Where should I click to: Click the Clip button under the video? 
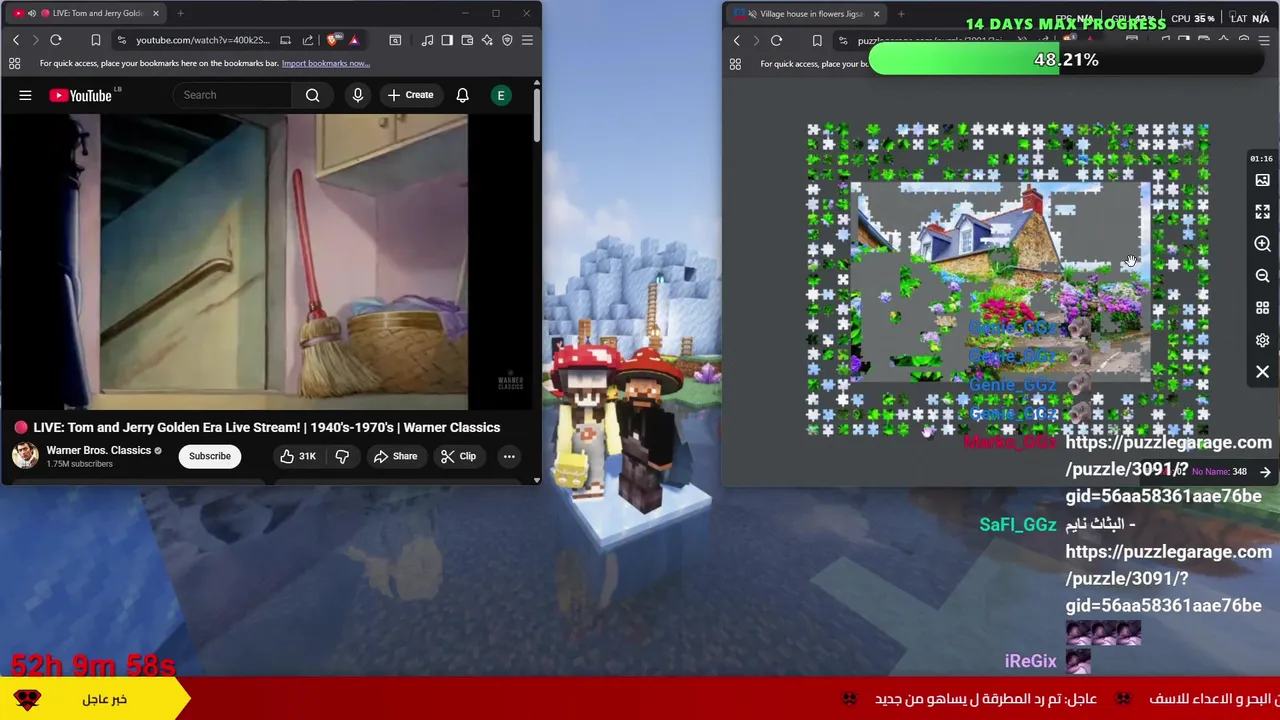tap(458, 456)
